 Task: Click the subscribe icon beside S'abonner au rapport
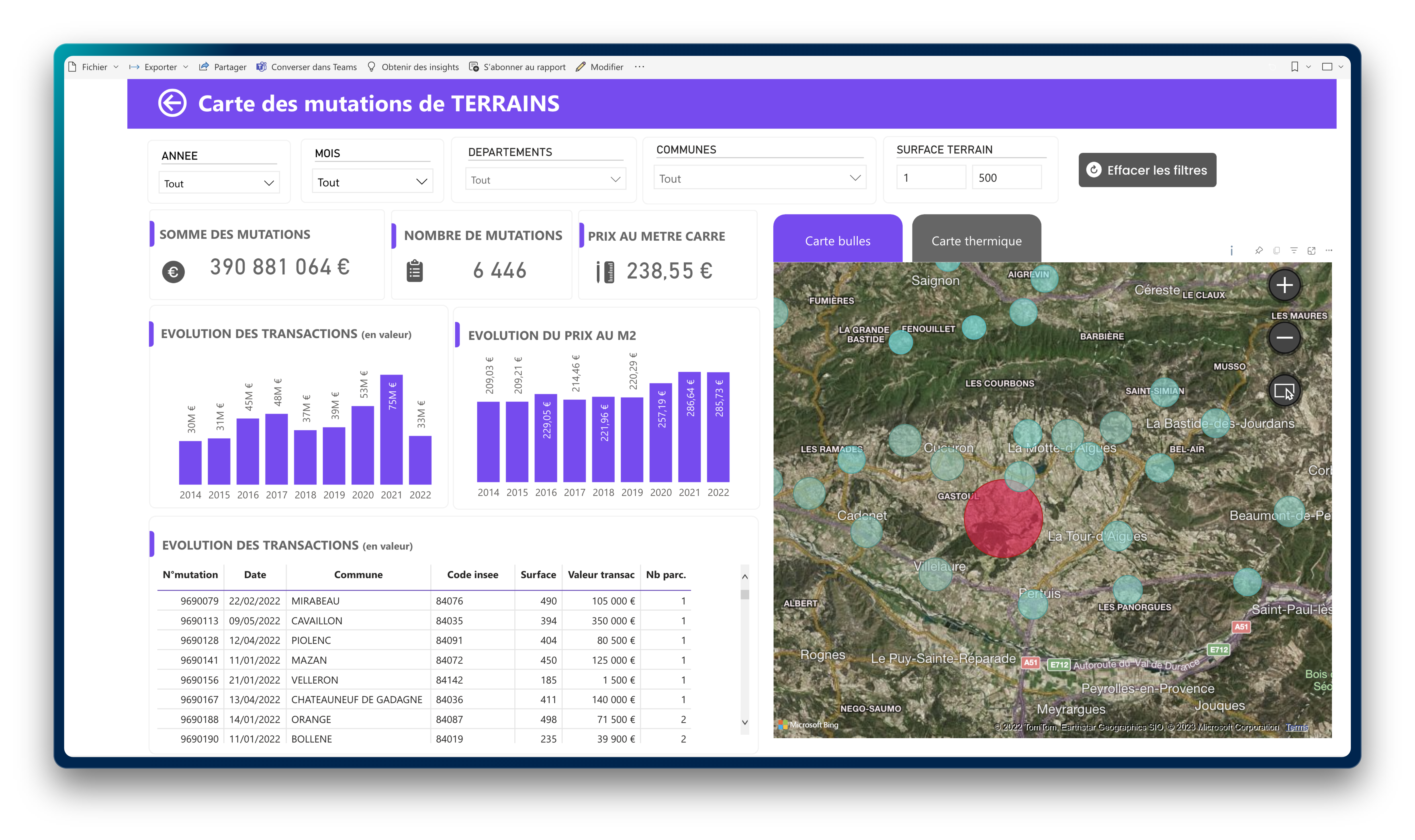click(x=474, y=67)
